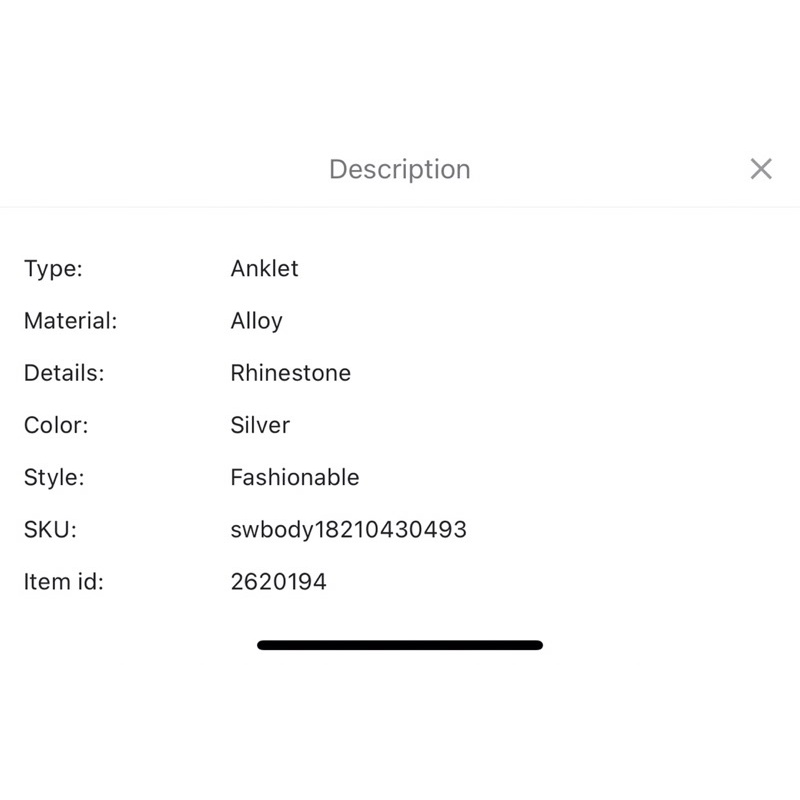Select the Details label
The width and height of the screenshot is (800, 800).
point(64,373)
